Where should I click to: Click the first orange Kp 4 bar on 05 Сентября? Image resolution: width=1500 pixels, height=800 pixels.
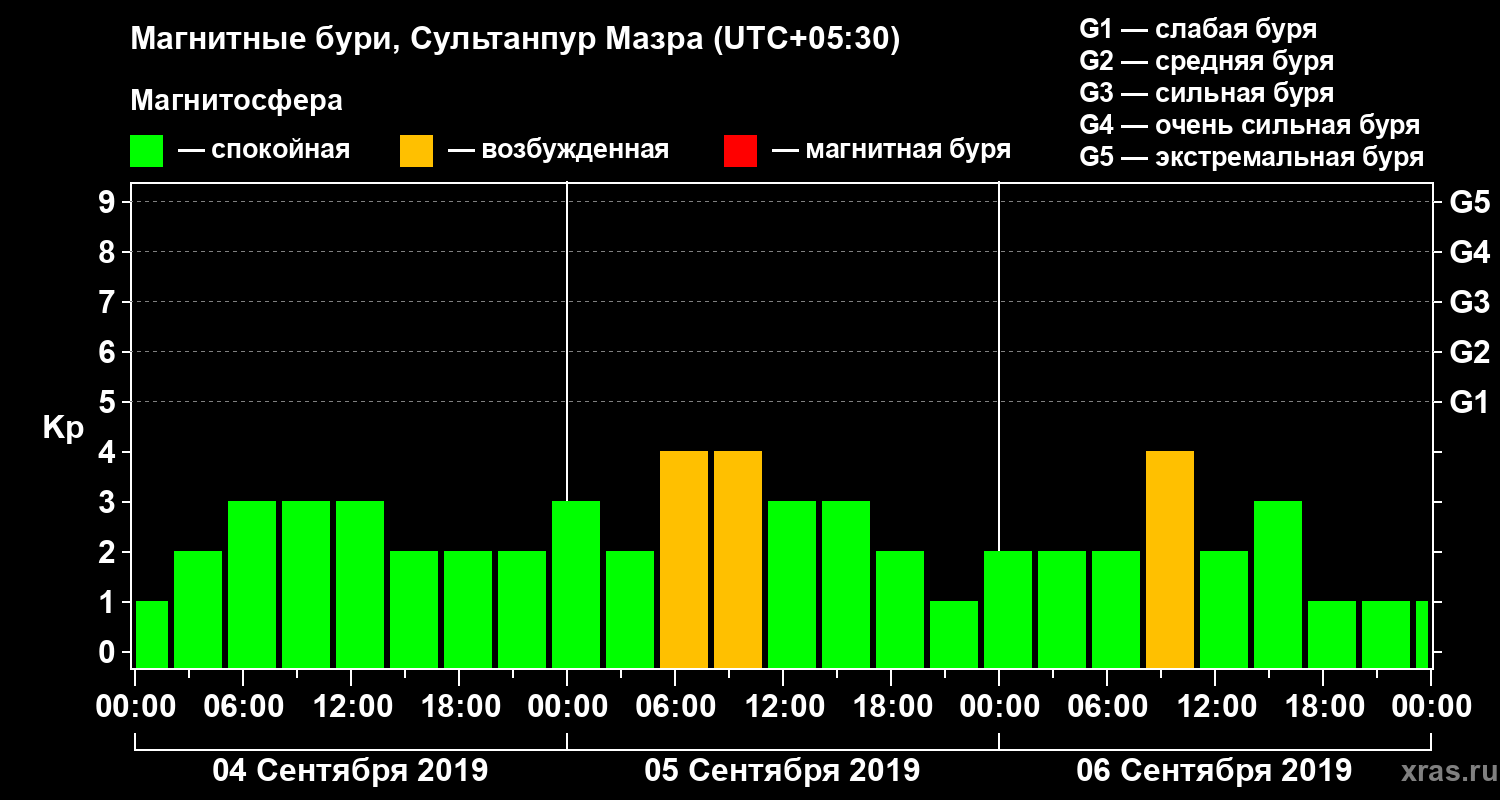pyautogui.click(x=684, y=559)
